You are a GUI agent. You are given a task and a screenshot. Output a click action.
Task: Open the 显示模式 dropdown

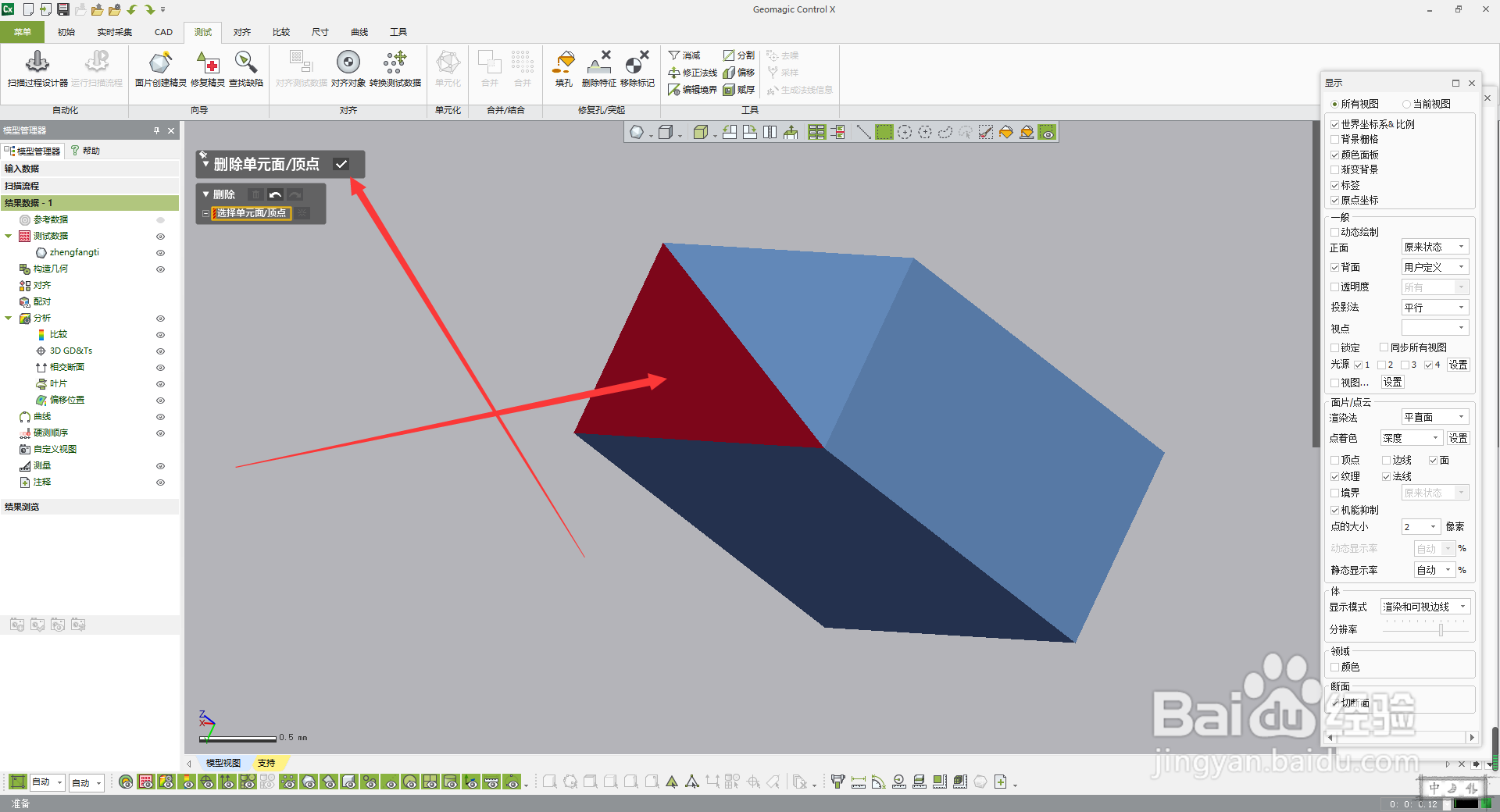1425,607
